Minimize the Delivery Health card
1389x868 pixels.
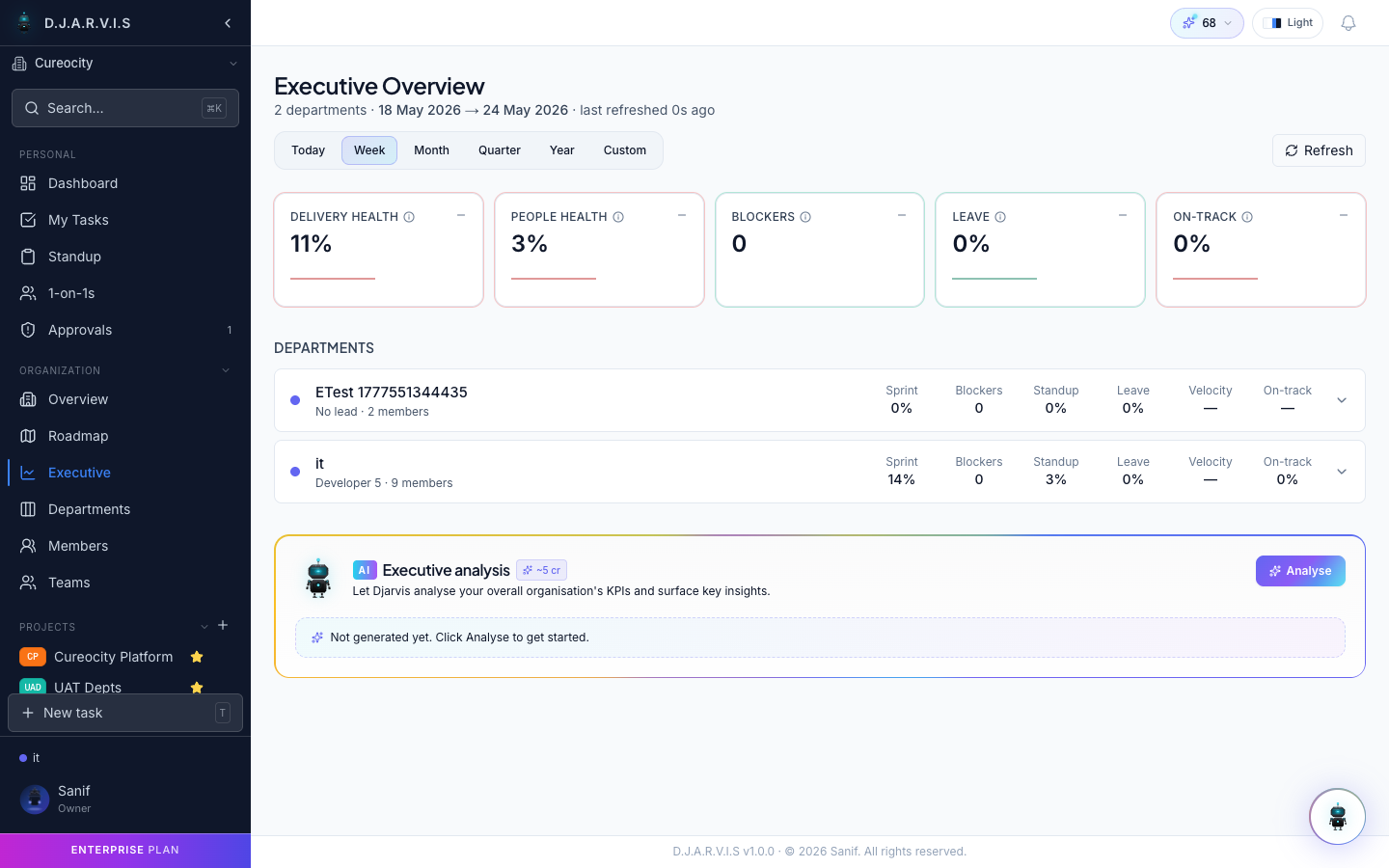coord(461,215)
